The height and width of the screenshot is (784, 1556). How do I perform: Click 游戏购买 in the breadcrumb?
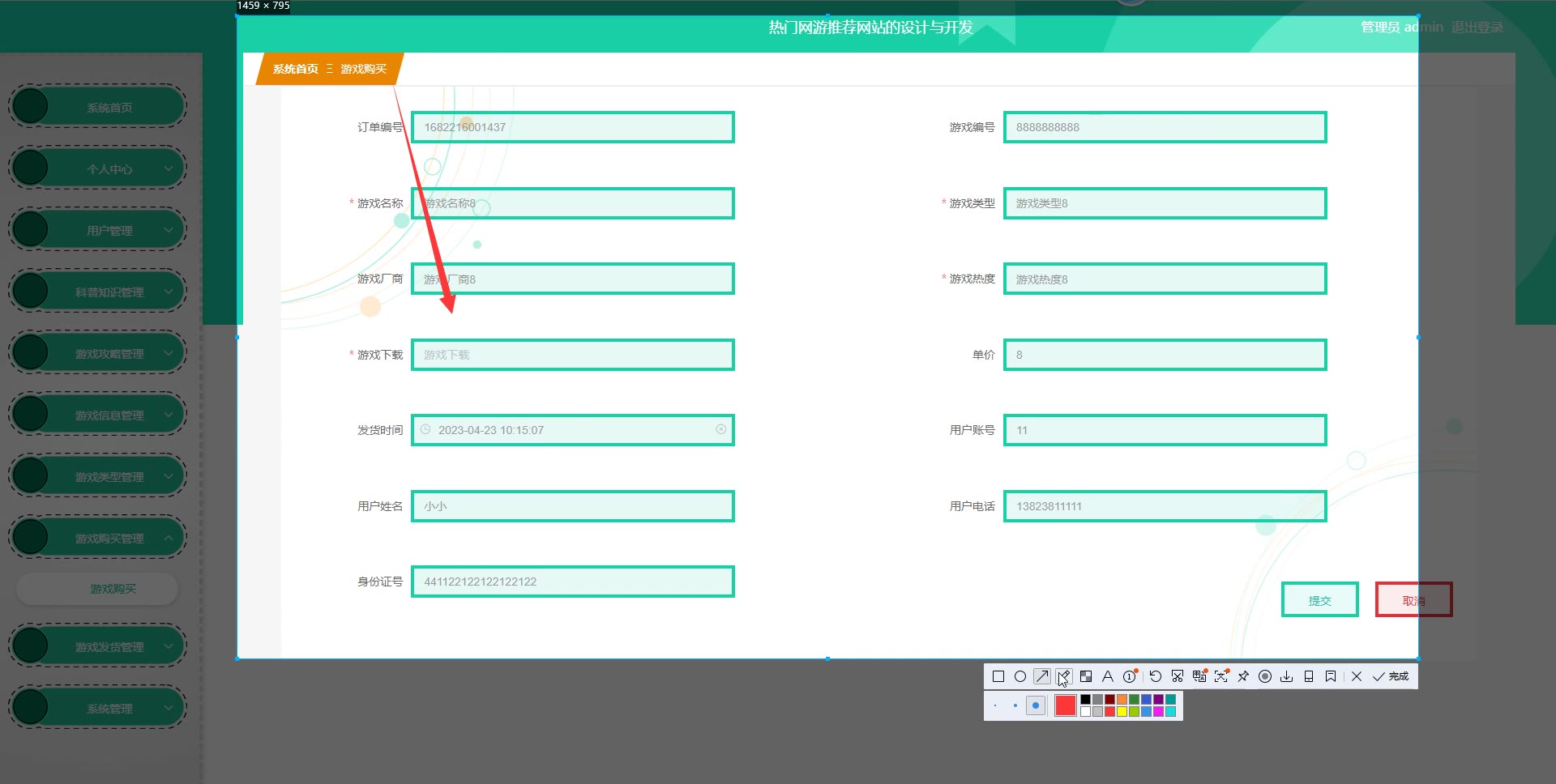(x=363, y=69)
